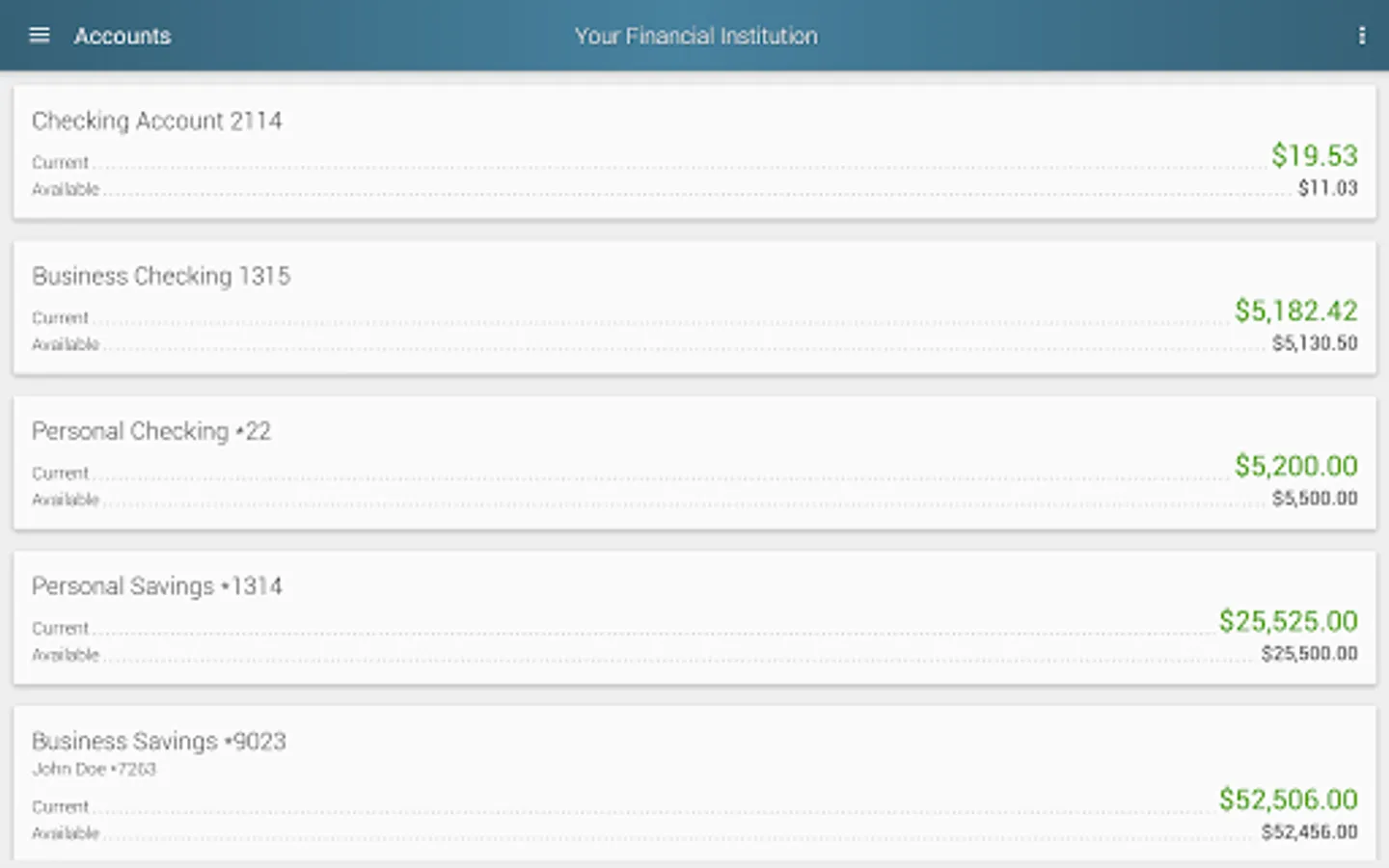
Task: Click the $5,182.42 current balance
Action: [1295, 311]
